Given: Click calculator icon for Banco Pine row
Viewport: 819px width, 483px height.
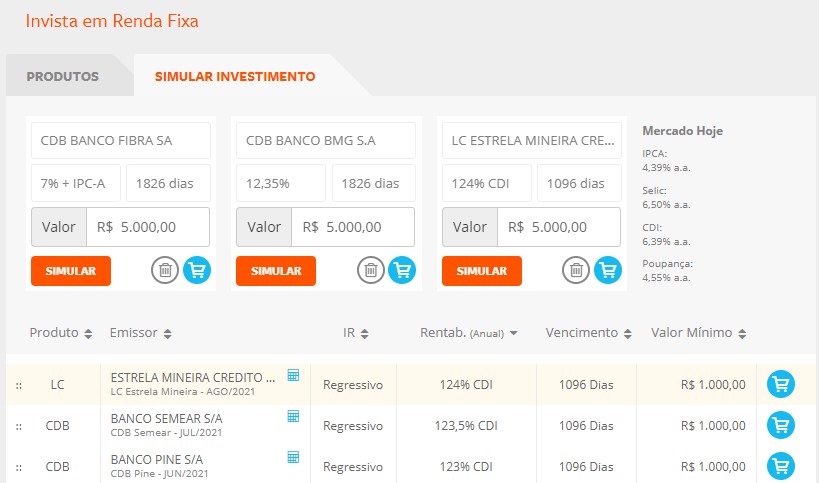Looking at the screenshot, I should [x=293, y=457].
